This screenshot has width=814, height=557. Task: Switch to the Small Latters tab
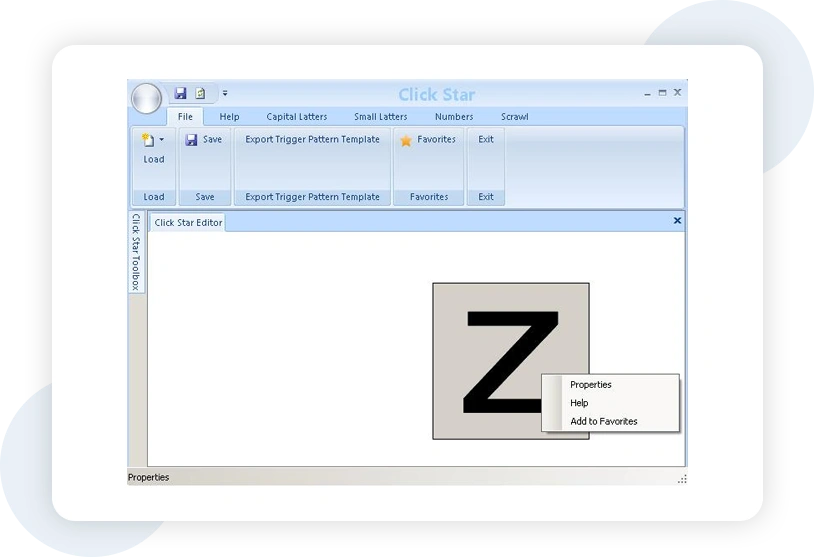(381, 117)
